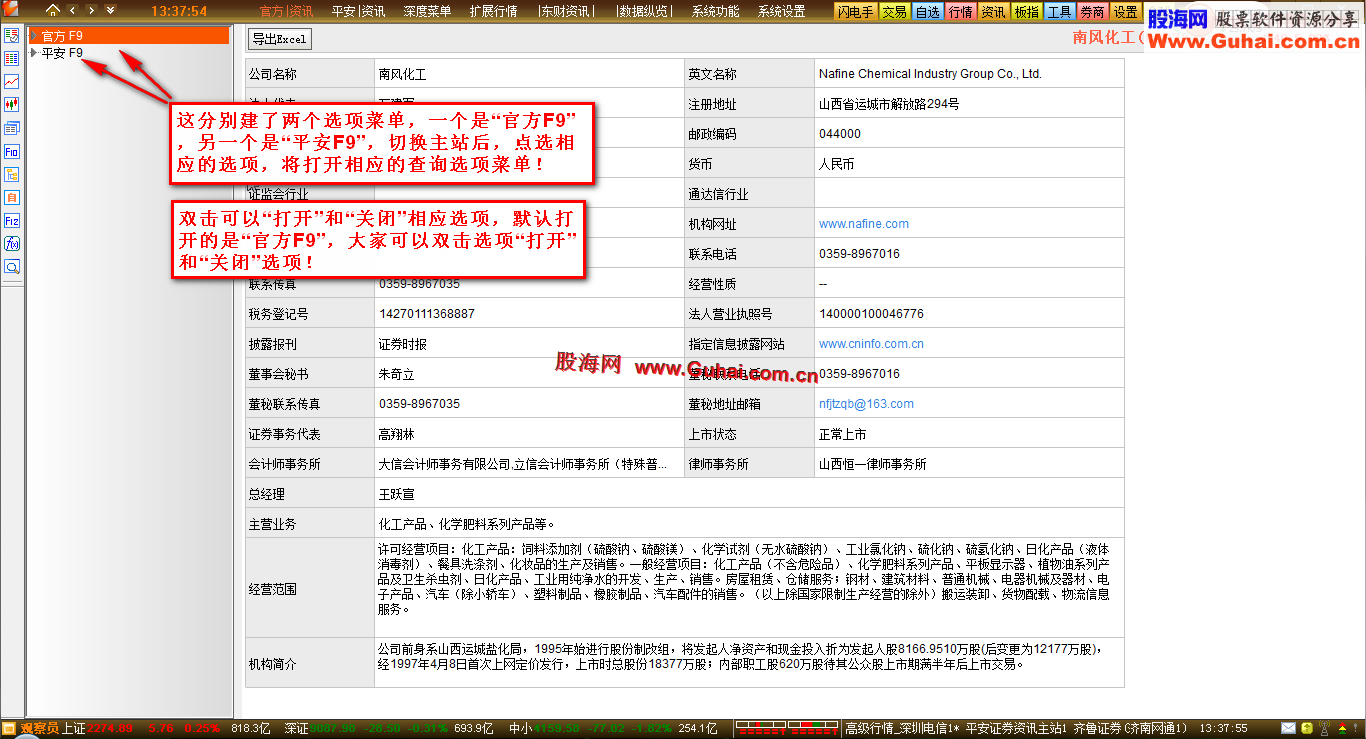
Task: Click the 证券时报 cell value
Action: coord(529,344)
